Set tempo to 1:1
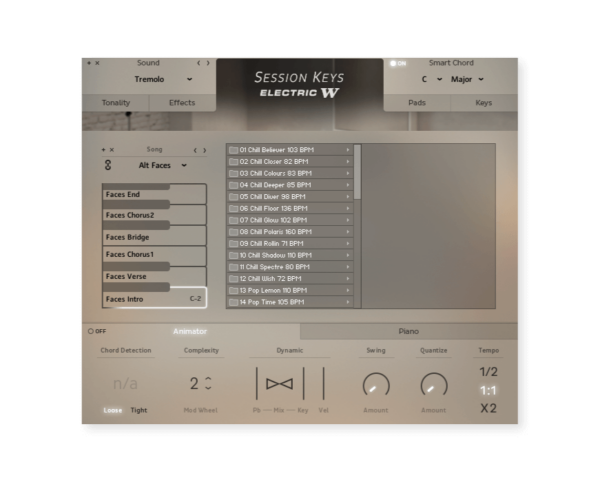Viewport: 600px width, 482px height. [489, 391]
